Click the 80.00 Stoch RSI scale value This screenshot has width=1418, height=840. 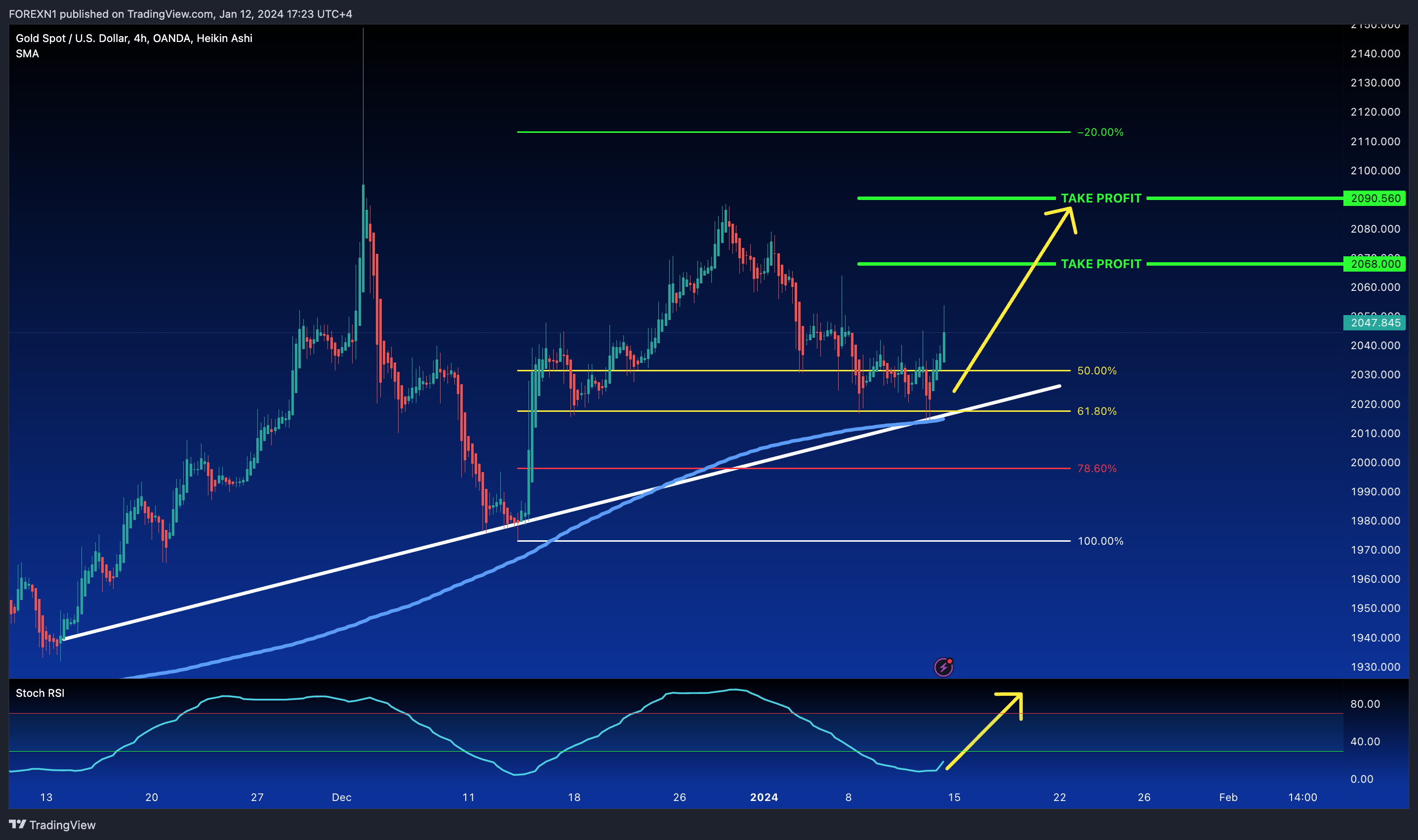(1365, 704)
